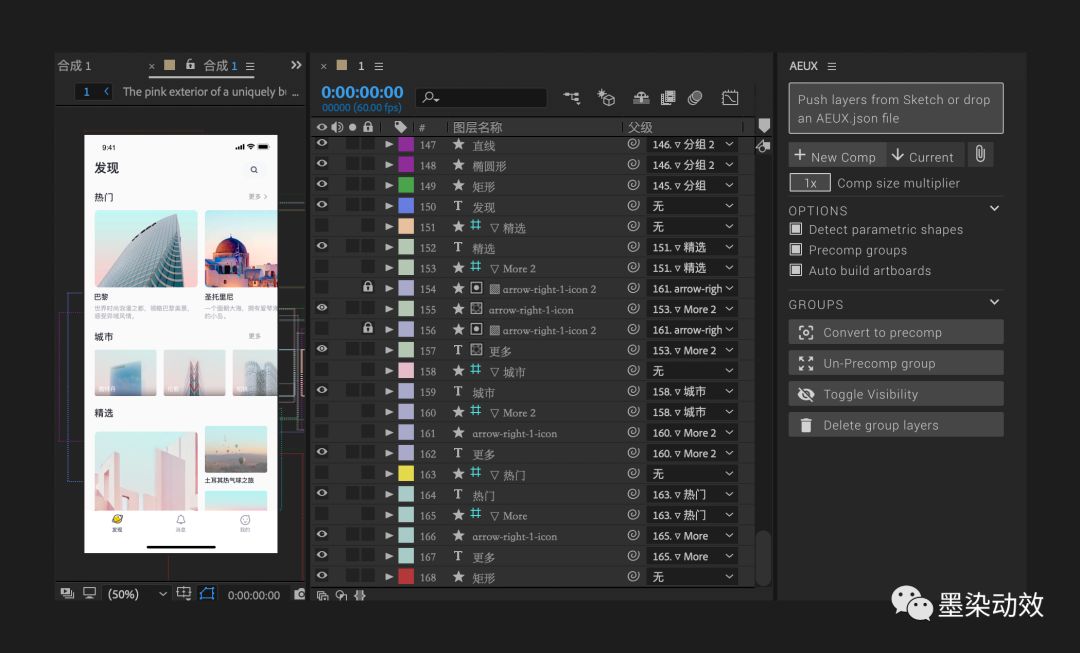Open the AEUX panel menu icon
The height and width of the screenshot is (653, 1080).
coord(832,66)
